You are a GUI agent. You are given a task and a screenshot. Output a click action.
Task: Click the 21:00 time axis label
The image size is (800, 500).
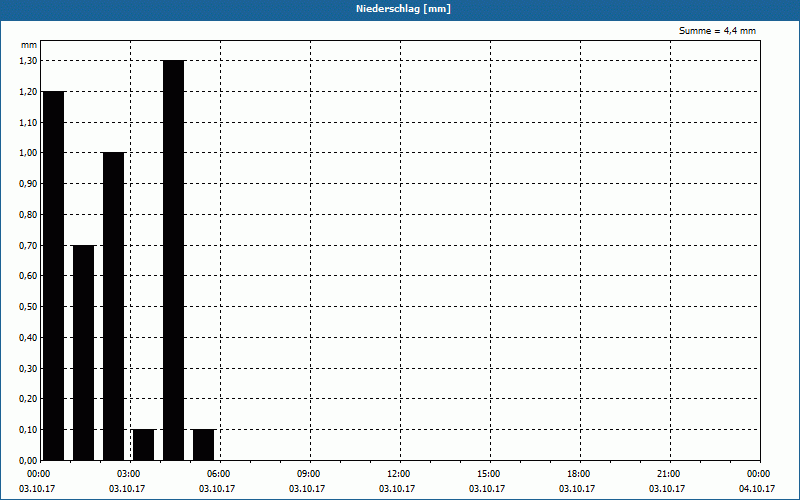668,474
